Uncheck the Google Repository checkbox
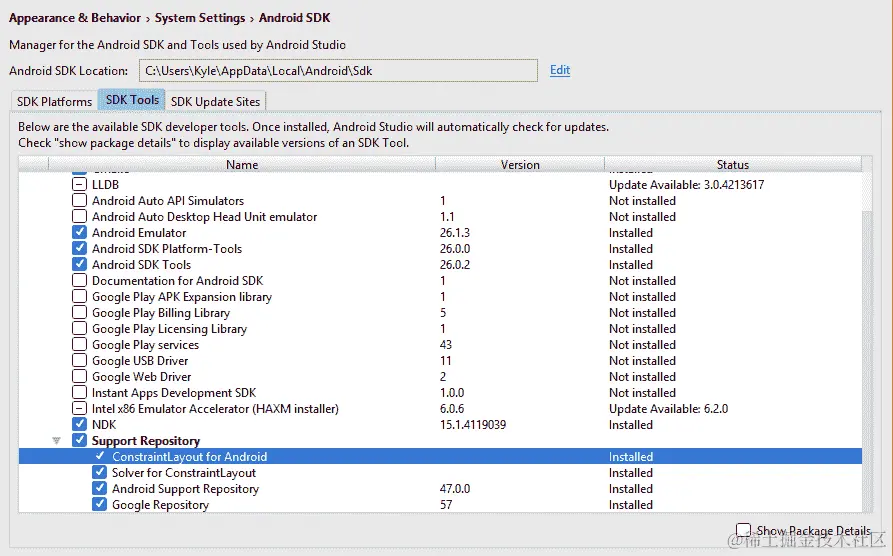Viewport: 893px width, 556px height. (x=100, y=504)
